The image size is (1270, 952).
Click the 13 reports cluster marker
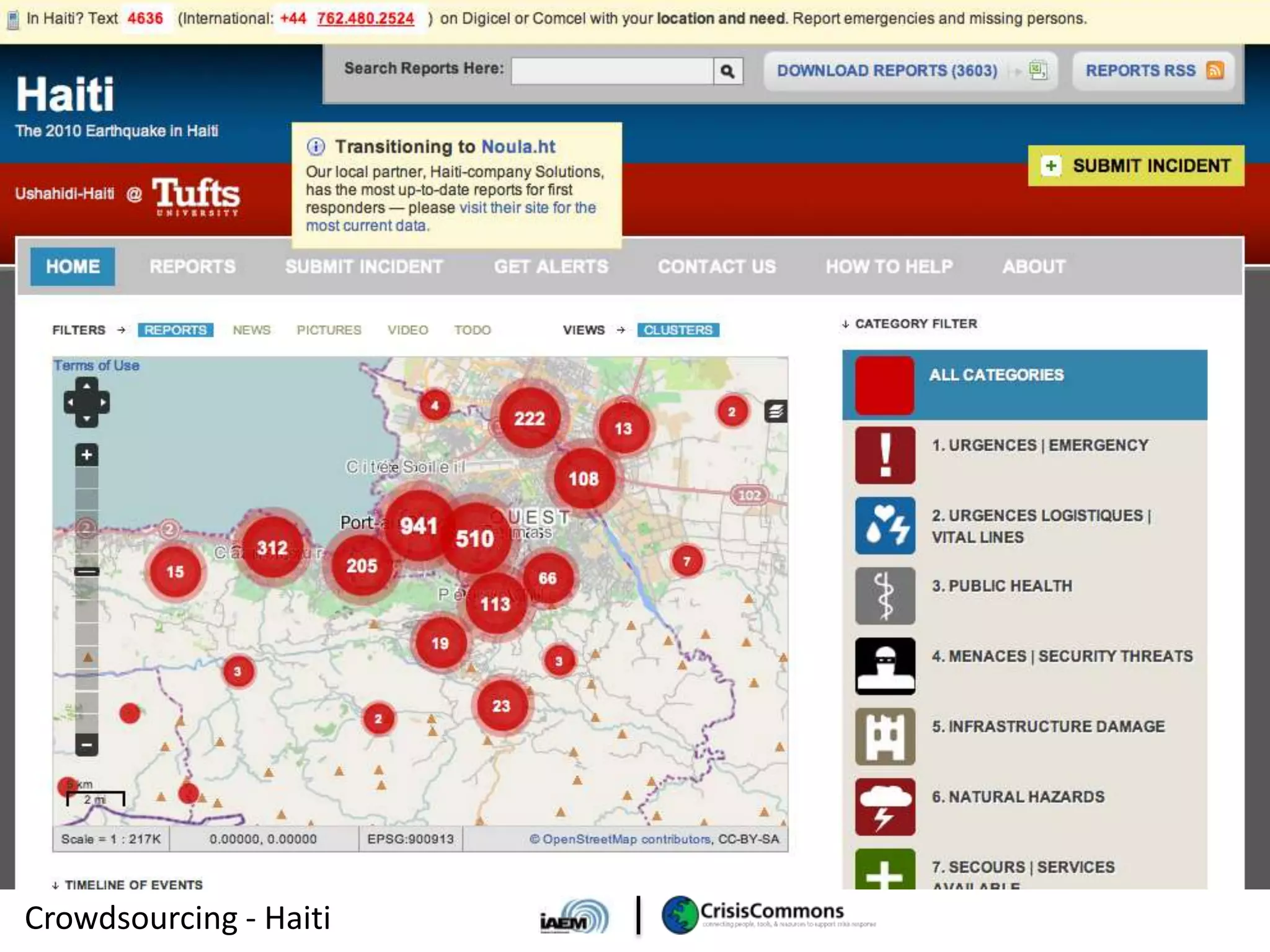point(623,428)
